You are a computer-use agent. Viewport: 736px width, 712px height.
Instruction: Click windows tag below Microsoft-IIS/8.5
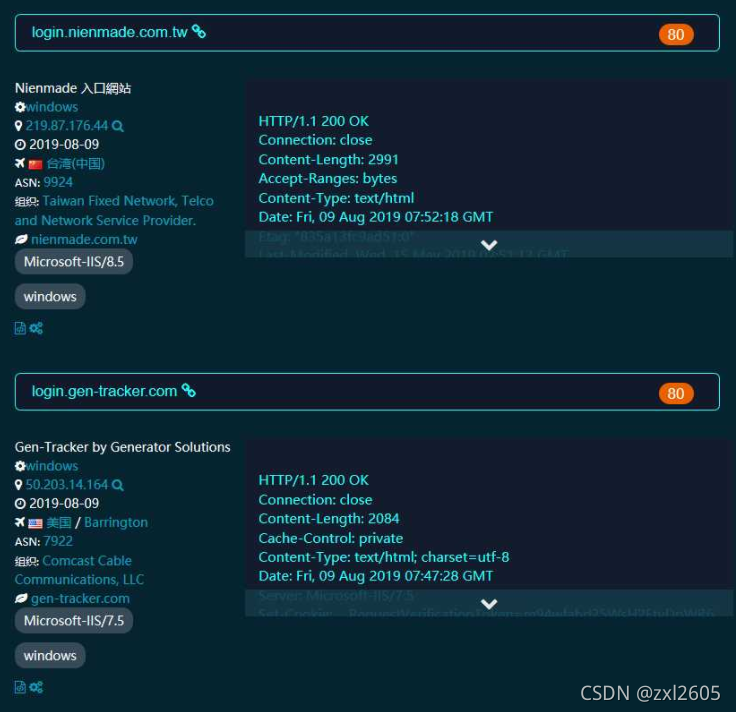50,297
